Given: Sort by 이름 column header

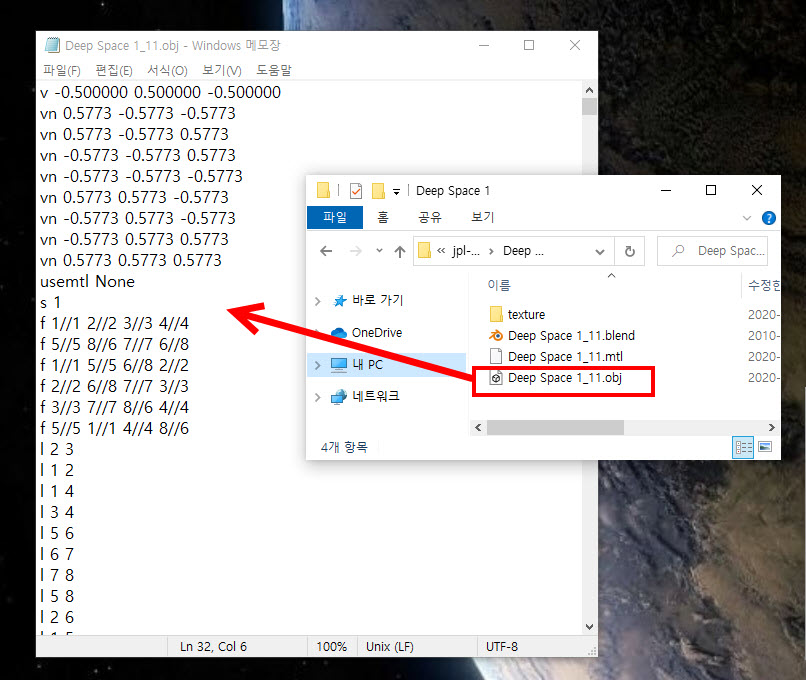Looking at the screenshot, I should coord(499,285).
